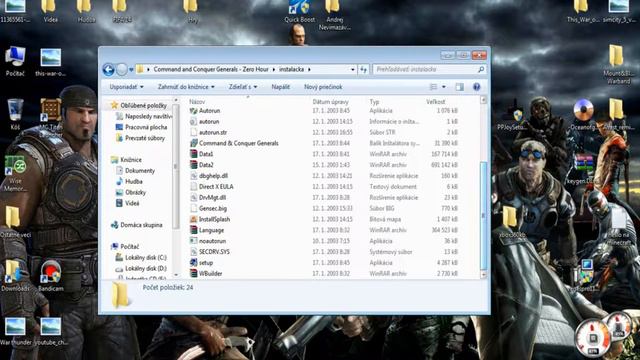This screenshot has height=360, width=640.
Task: Open the address bar history dropdown
Action: 353,70
